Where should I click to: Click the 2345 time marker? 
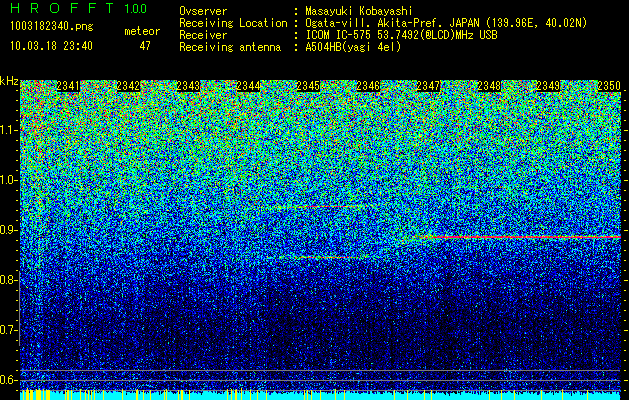pos(308,86)
